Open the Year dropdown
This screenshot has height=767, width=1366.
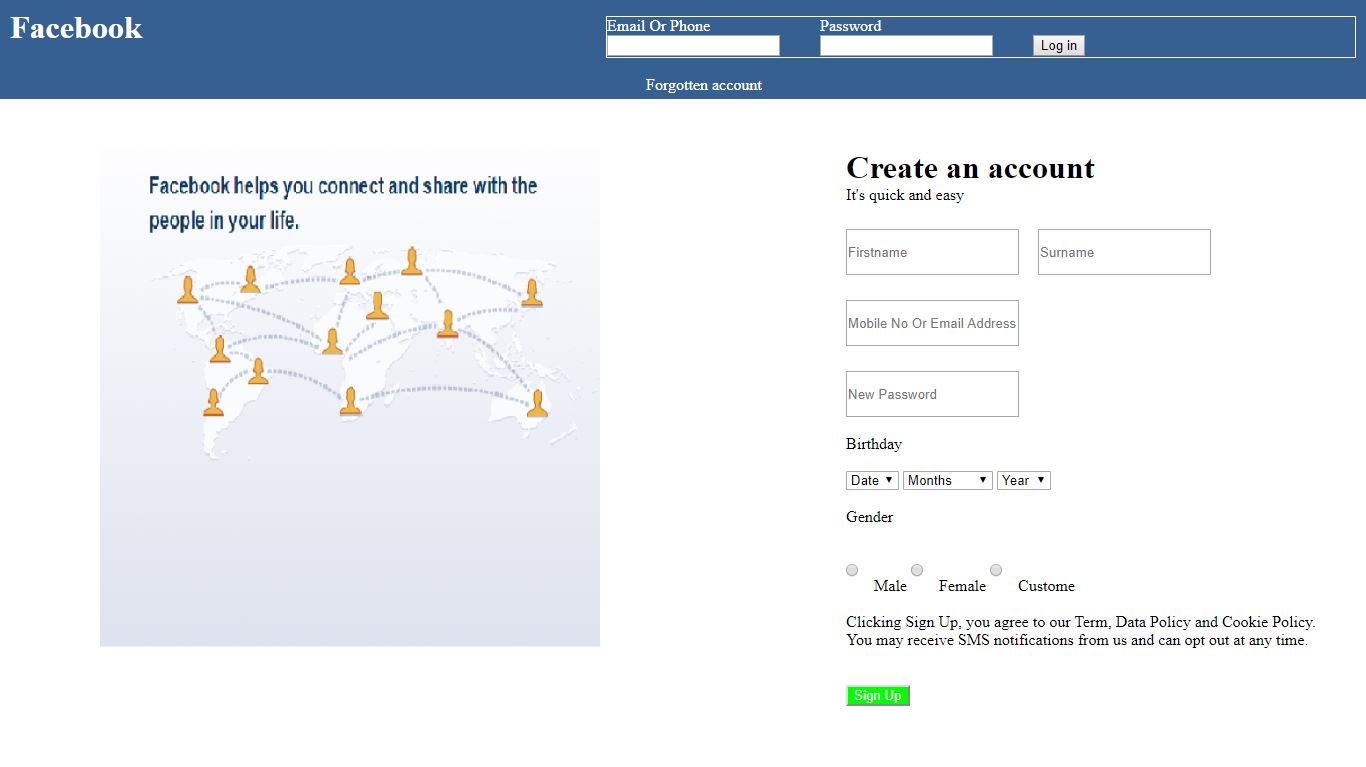coord(1024,480)
